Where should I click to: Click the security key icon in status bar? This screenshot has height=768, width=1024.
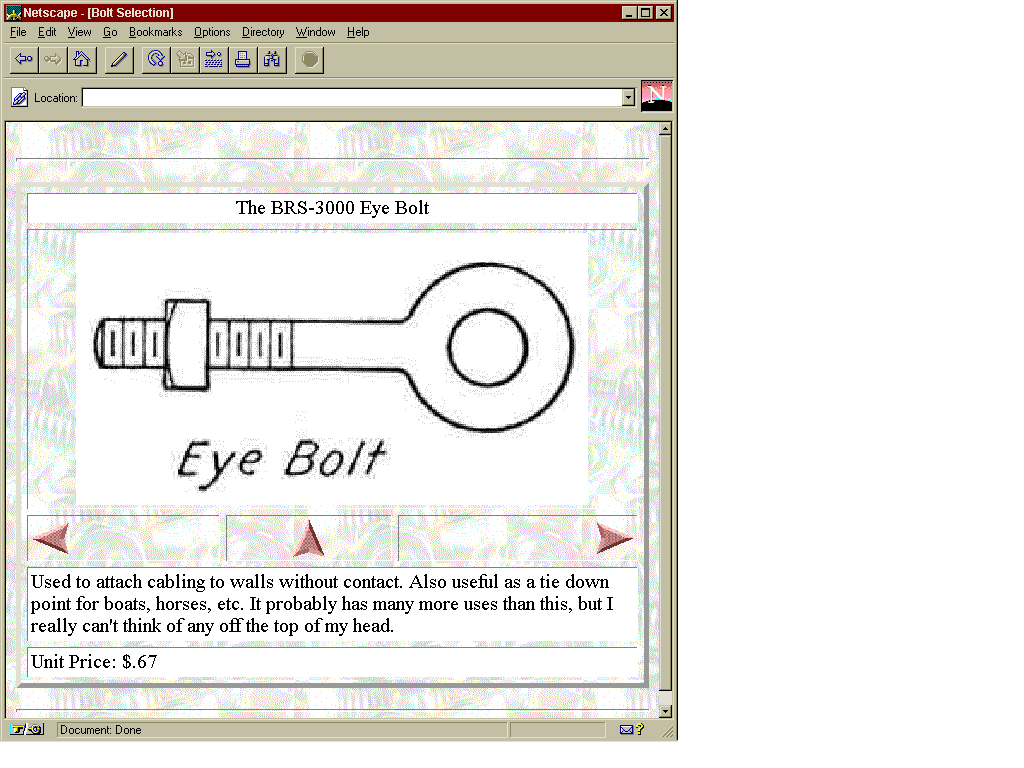tap(27, 730)
